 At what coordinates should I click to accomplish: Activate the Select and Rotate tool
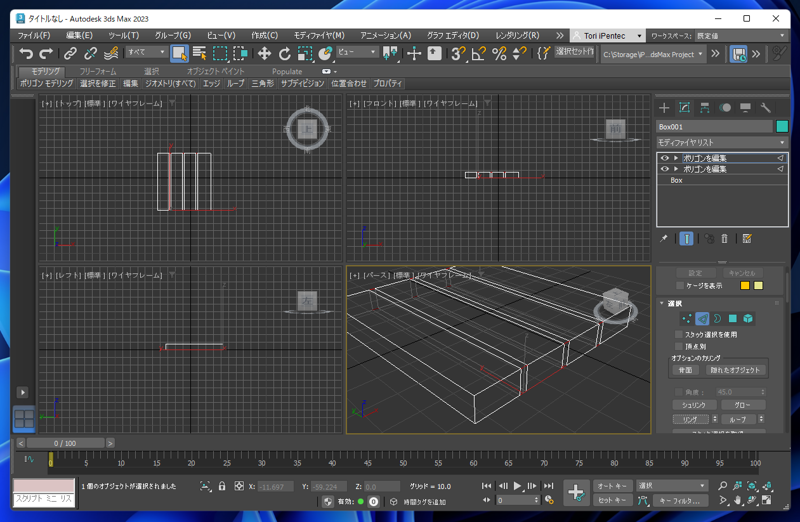click(284, 53)
